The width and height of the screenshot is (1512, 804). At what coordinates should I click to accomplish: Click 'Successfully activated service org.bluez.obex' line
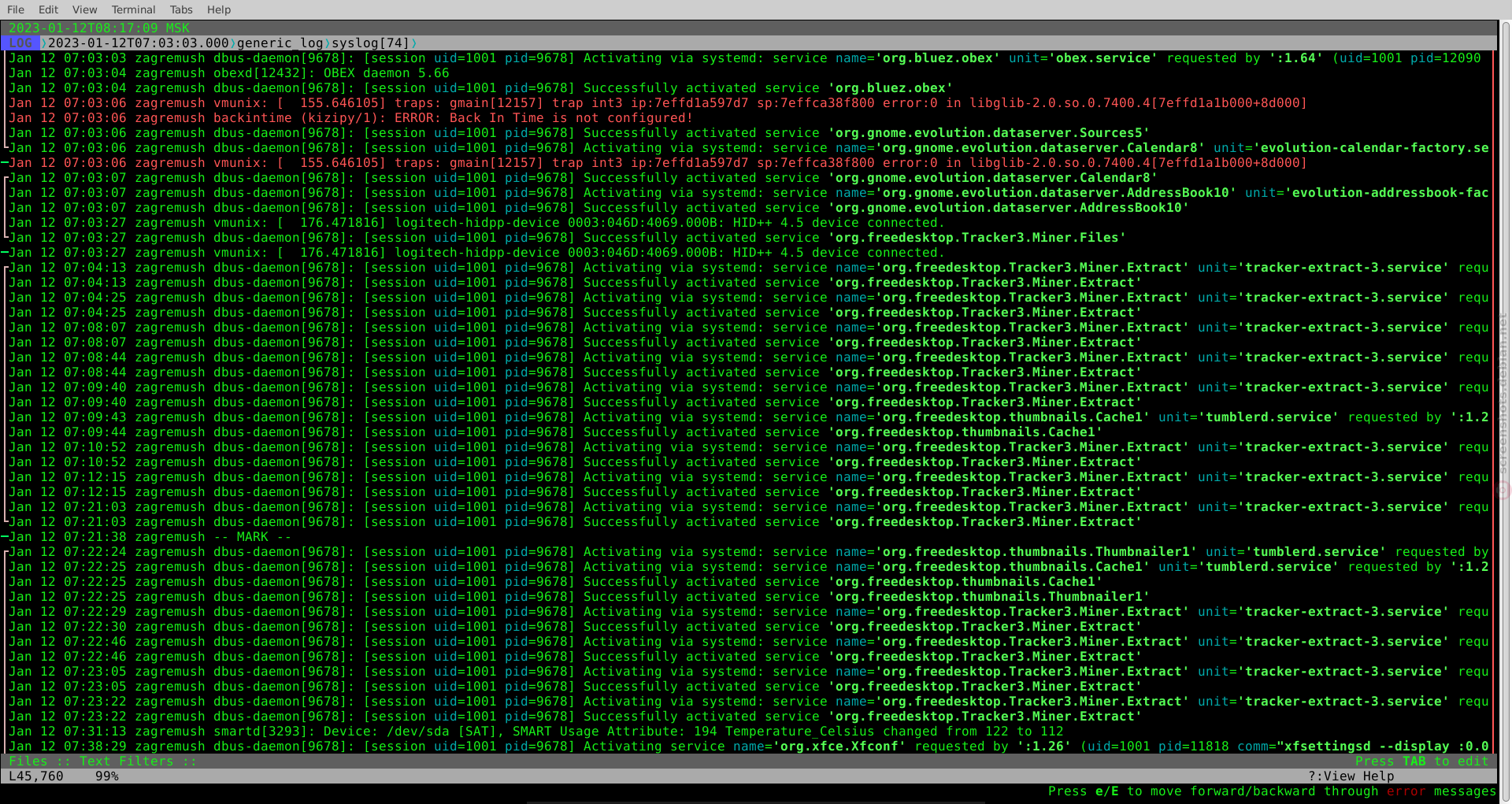pyautogui.click(x=481, y=88)
